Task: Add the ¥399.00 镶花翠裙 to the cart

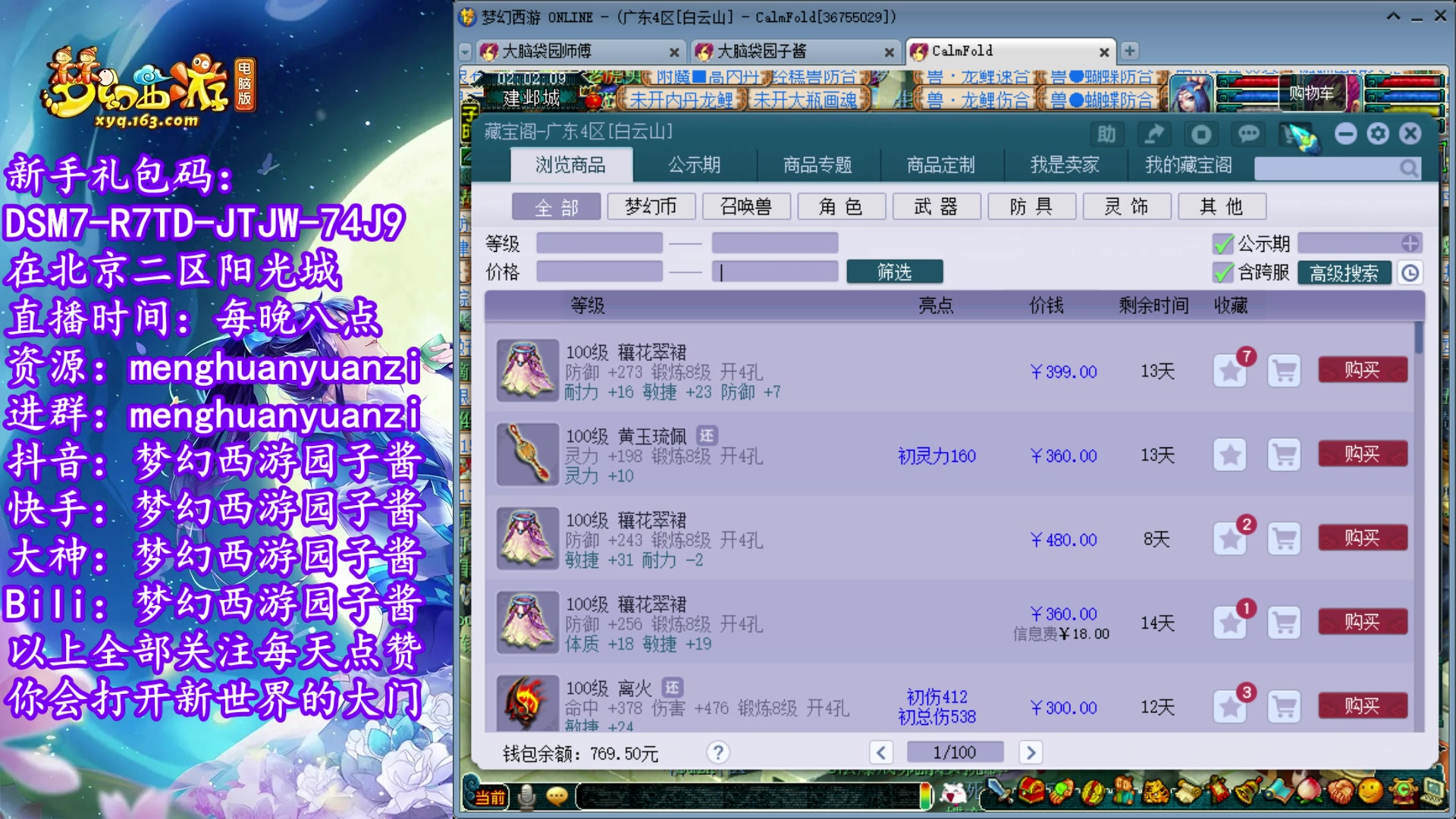Action: pos(1284,371)
